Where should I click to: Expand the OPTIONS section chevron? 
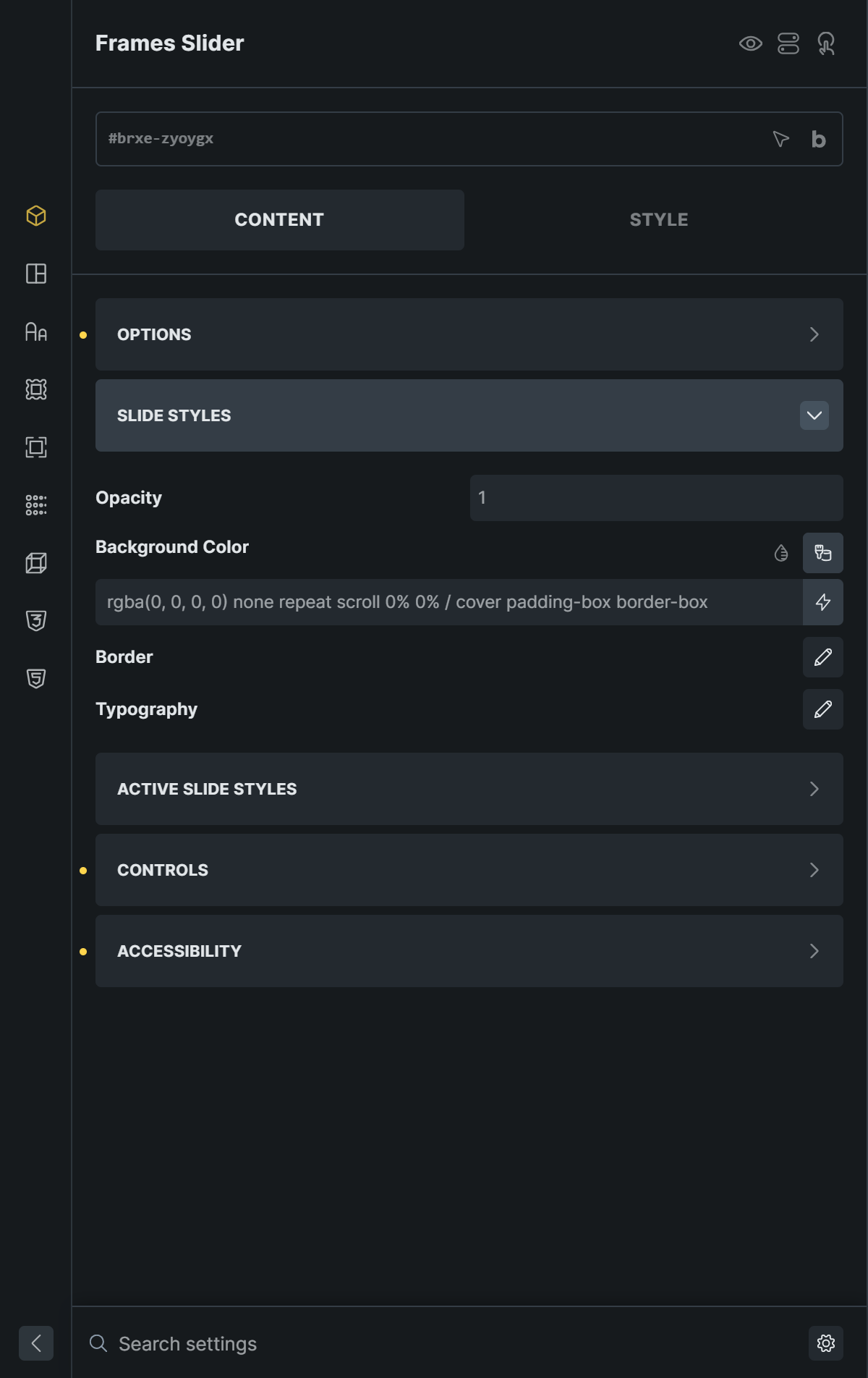click(x=814, y=334)
